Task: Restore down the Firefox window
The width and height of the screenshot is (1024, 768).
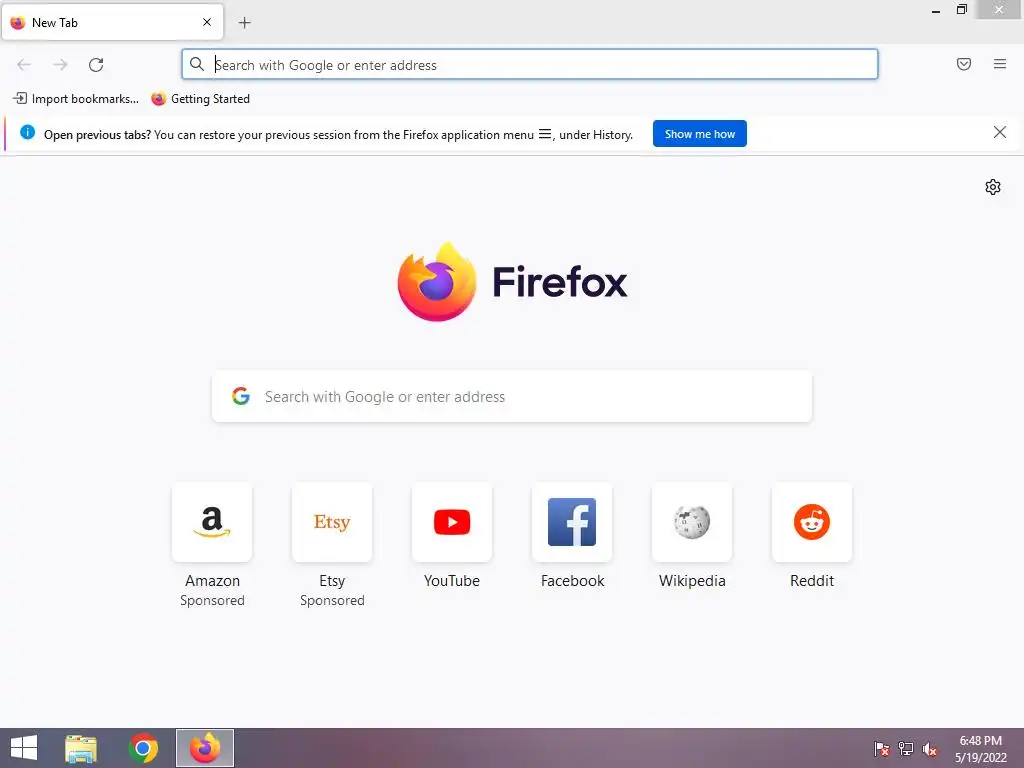Action: tap(961, 9)
